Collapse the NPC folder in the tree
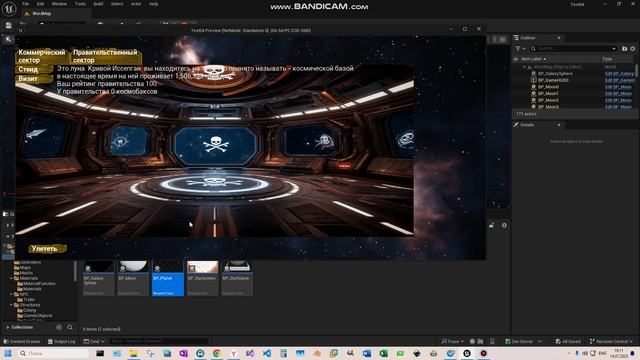Viewport: 640px width, 360px height. (x=11, y=294)
